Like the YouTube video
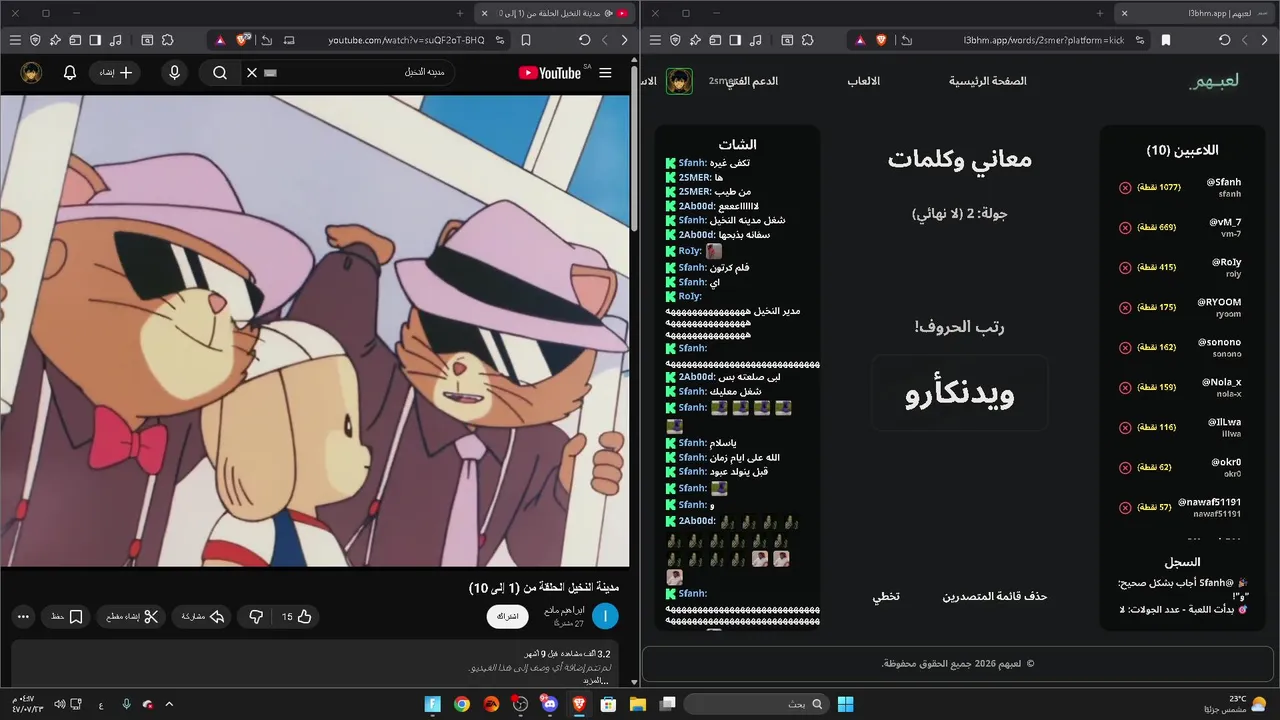This screenshot has height=720, width=1280. pos(296,617)
